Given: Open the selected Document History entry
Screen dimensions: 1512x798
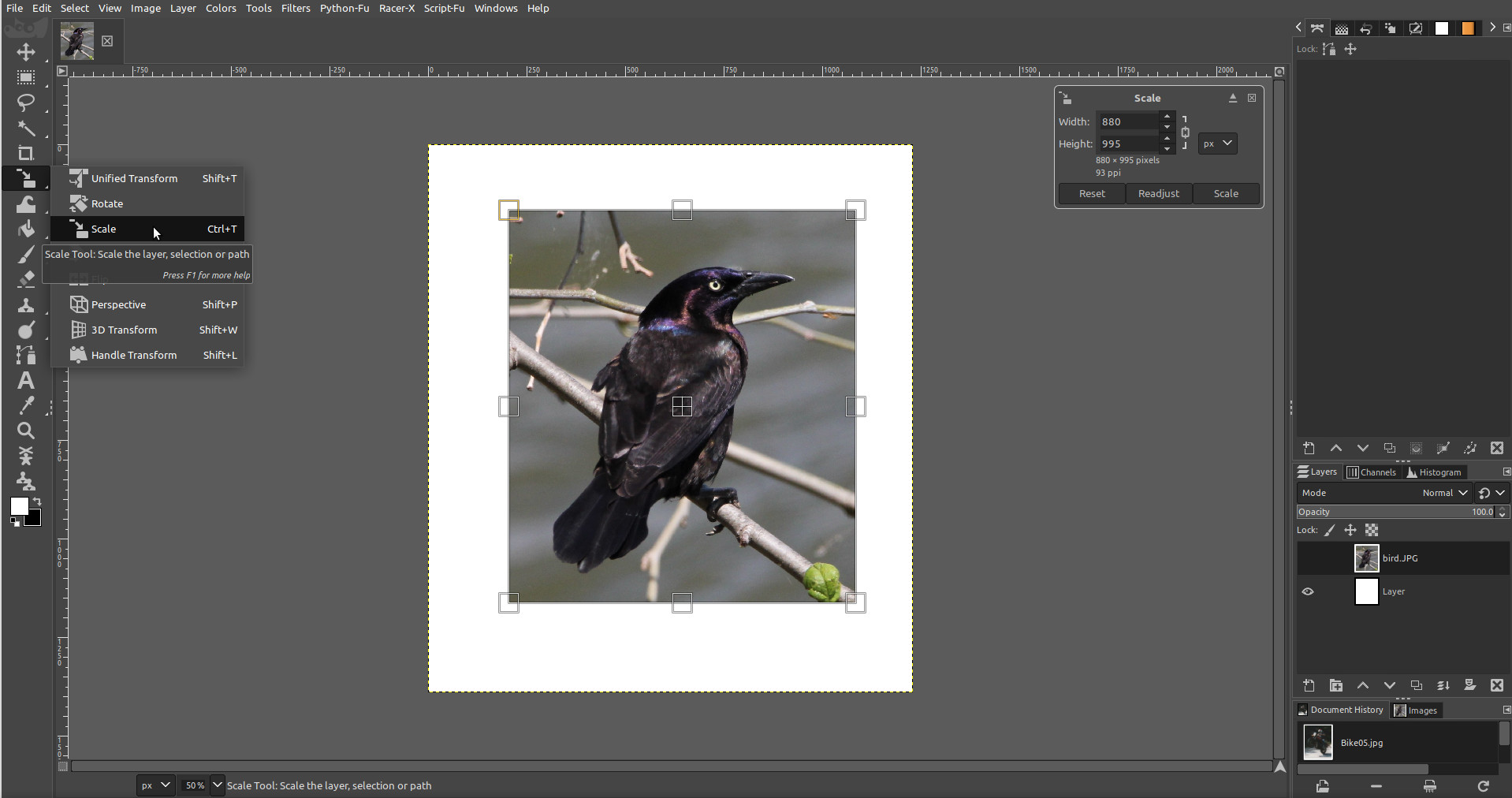Looking at the screenshot, I should tap(1322, 786).
